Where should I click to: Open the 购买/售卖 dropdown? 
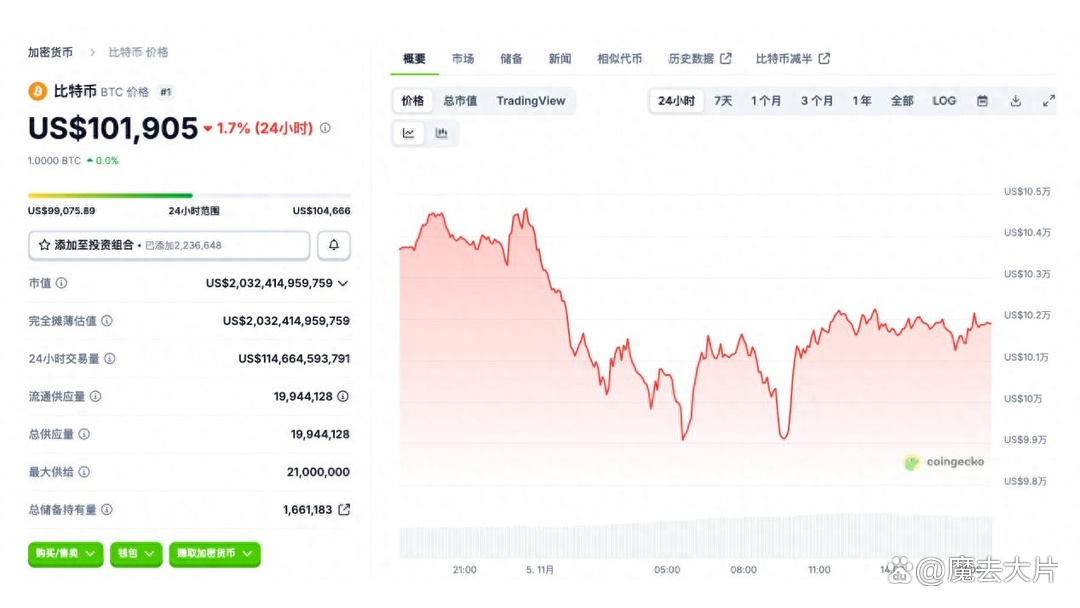[x=64, y=554]
